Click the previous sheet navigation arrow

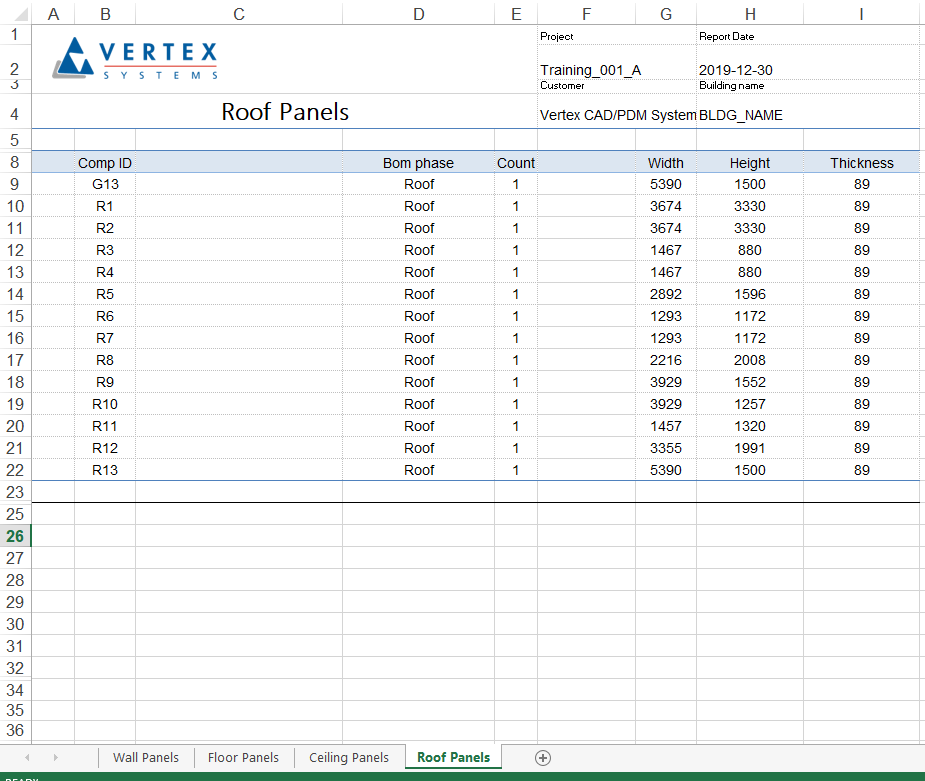[27, 758]
